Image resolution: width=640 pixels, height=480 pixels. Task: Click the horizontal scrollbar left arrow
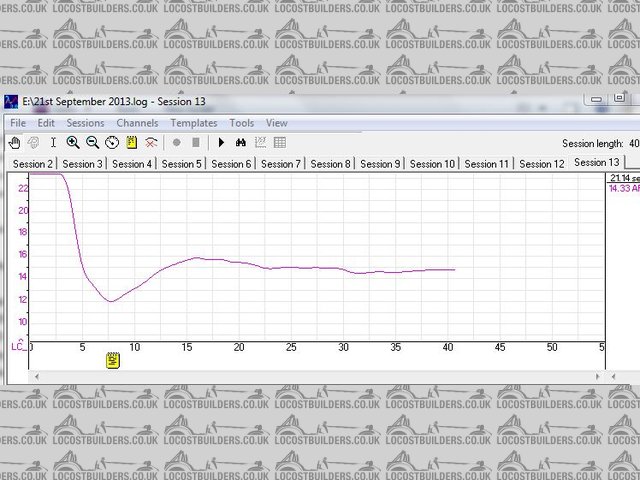click(x=37, y=376)
